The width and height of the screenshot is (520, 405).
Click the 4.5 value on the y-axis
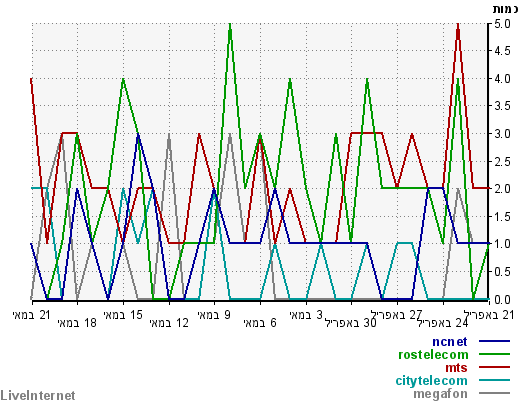point(502,51)
